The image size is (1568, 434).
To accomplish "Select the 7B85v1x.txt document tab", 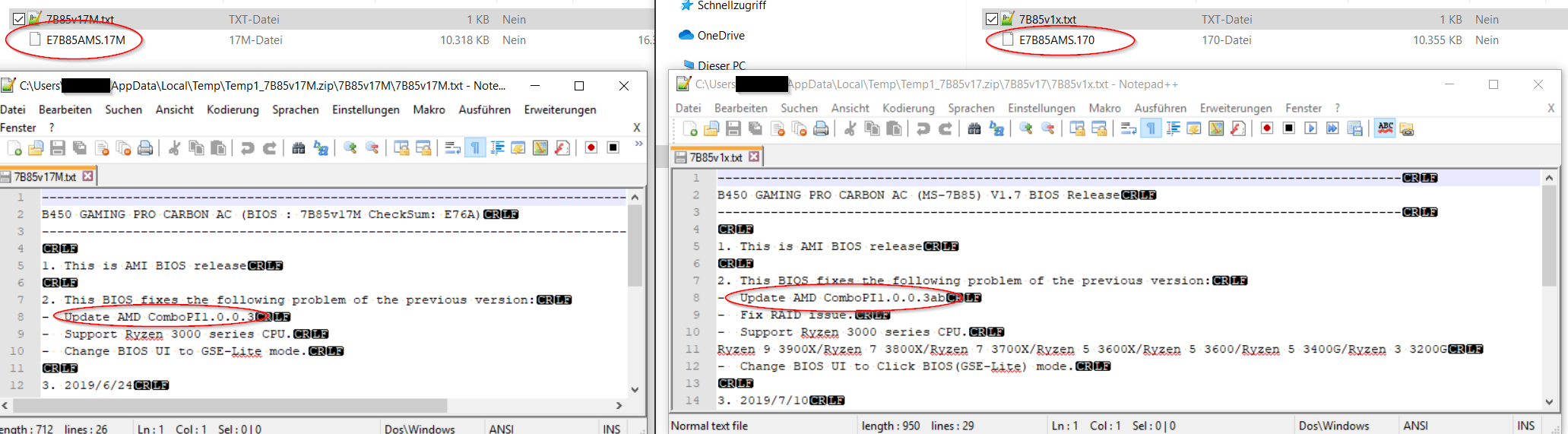I will click(715, 157).
